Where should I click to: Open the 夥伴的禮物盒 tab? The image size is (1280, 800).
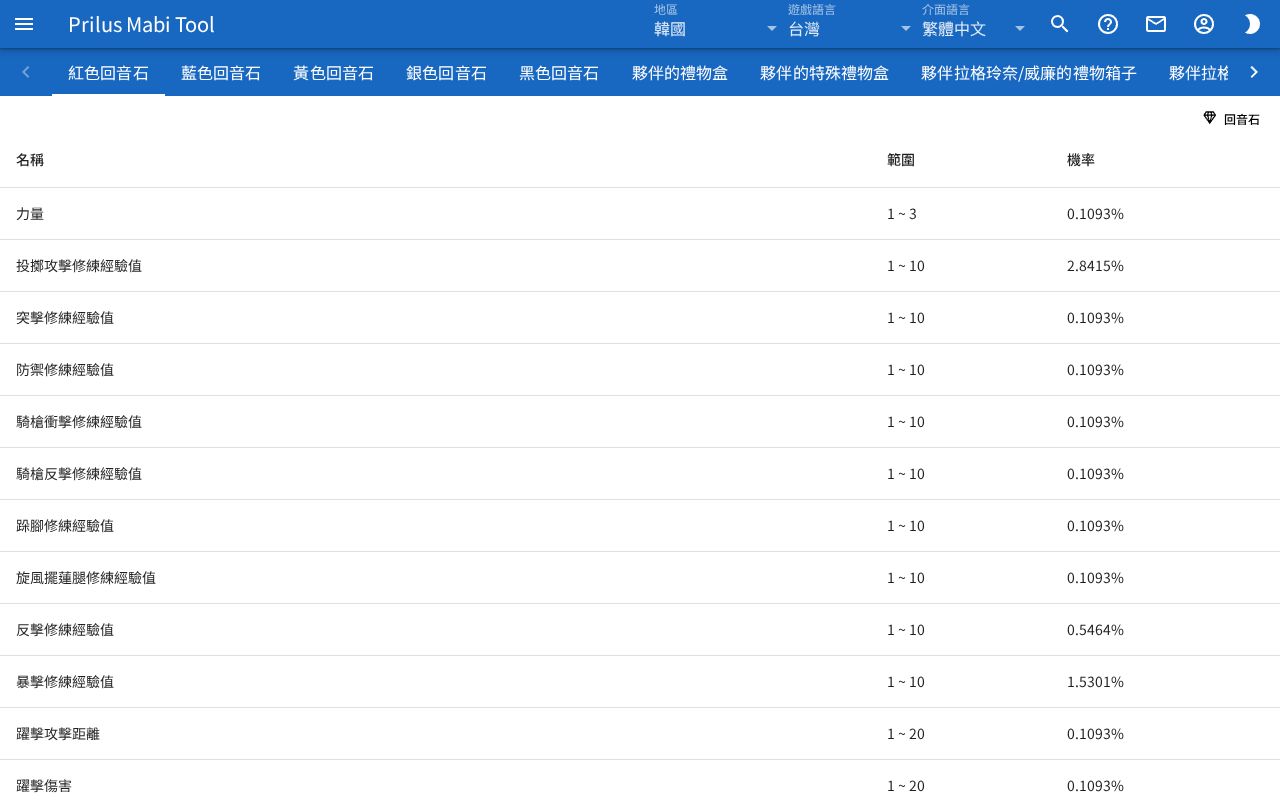coord(680,72)
